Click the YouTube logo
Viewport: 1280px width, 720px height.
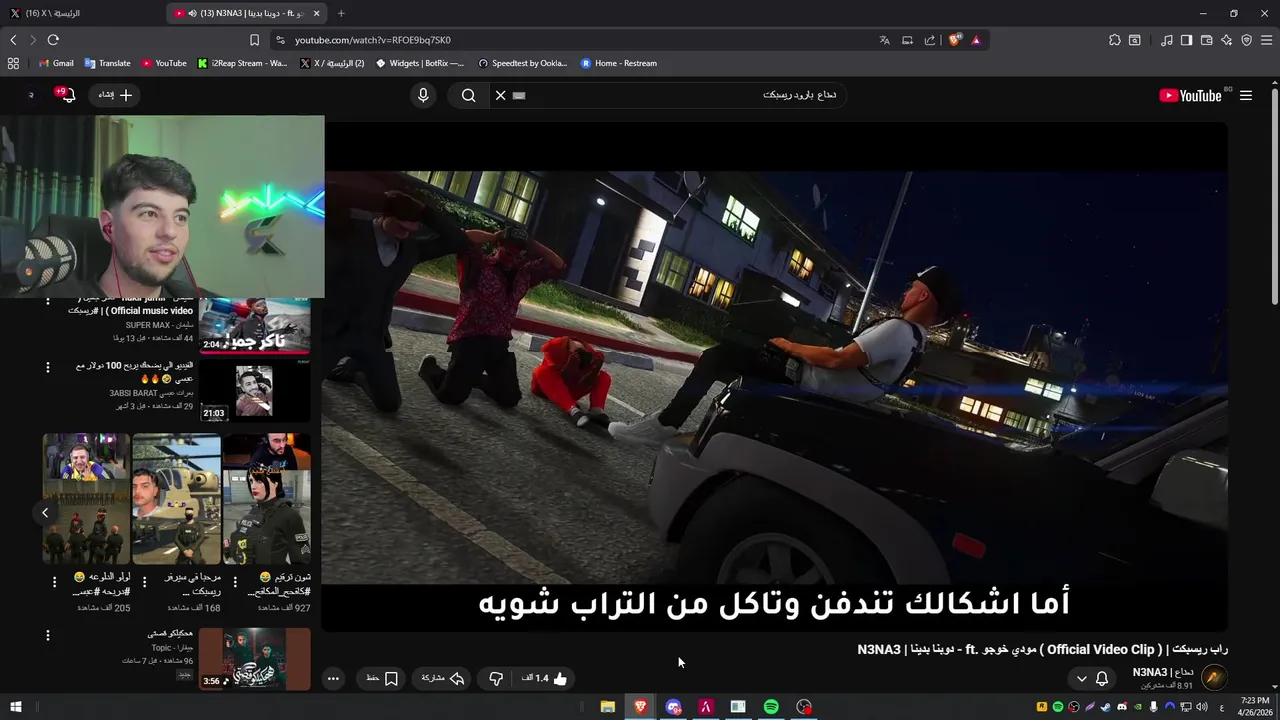1190,96
